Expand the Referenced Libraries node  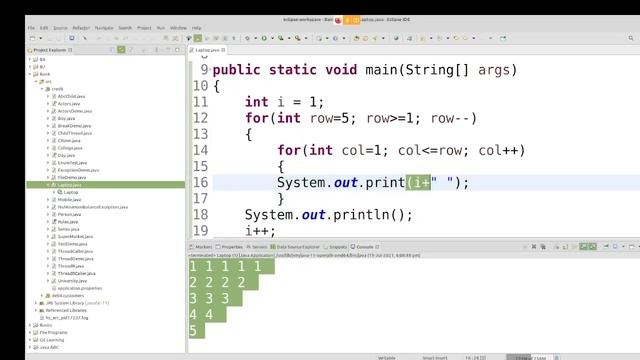(36, 310)
